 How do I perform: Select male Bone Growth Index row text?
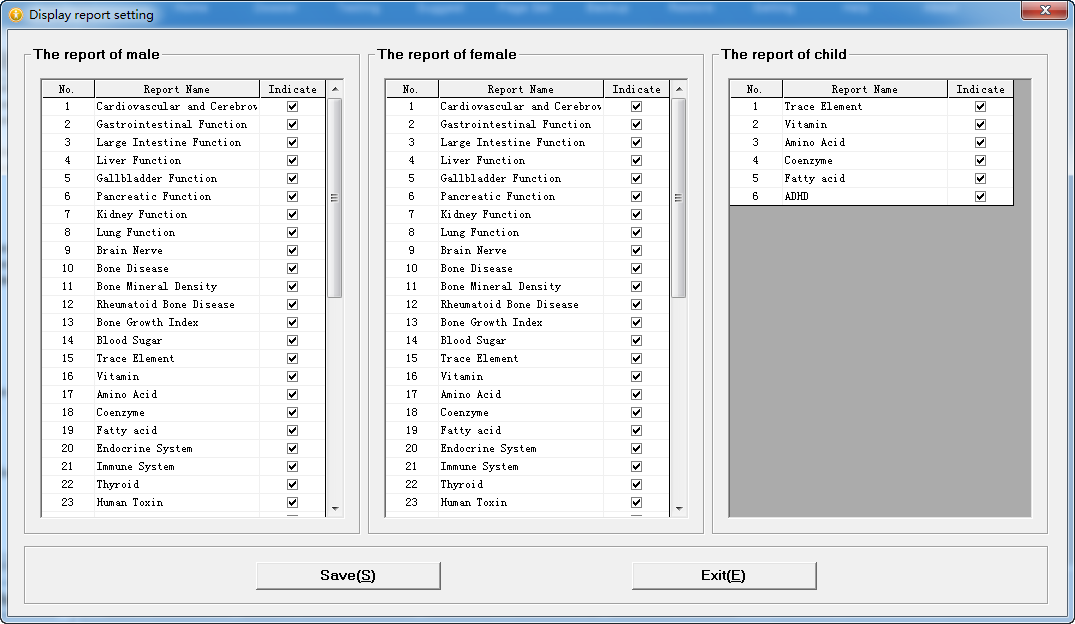pos(147,322)
